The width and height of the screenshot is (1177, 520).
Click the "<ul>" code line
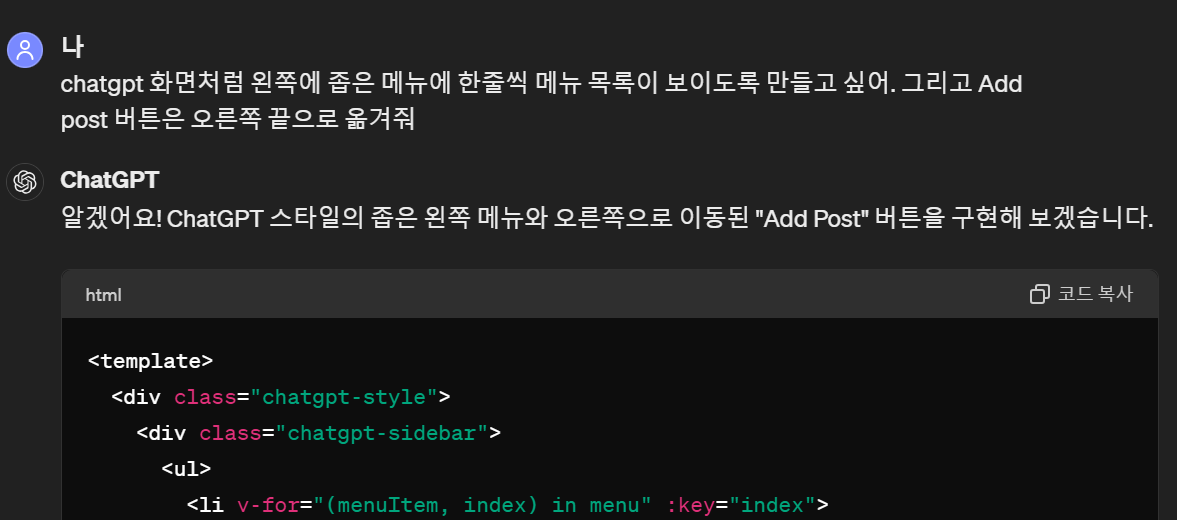186,469
